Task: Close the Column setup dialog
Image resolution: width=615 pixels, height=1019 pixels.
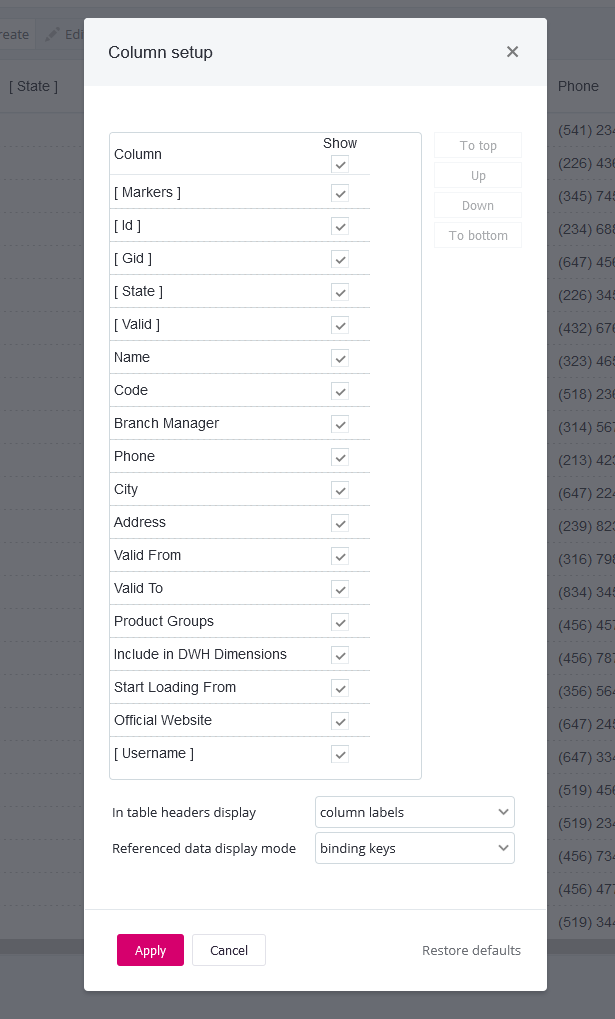Action: click(512, 52)
